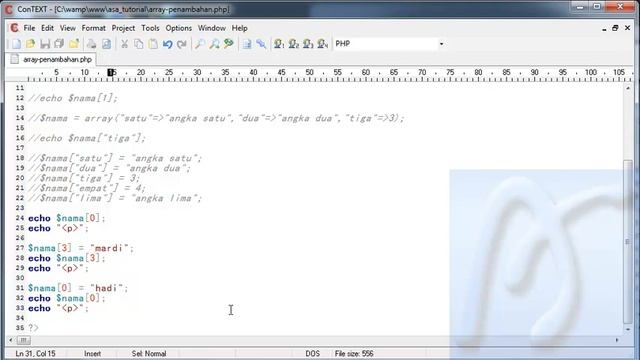Click the closing '?>' on line 35

(x=33, y=328)
